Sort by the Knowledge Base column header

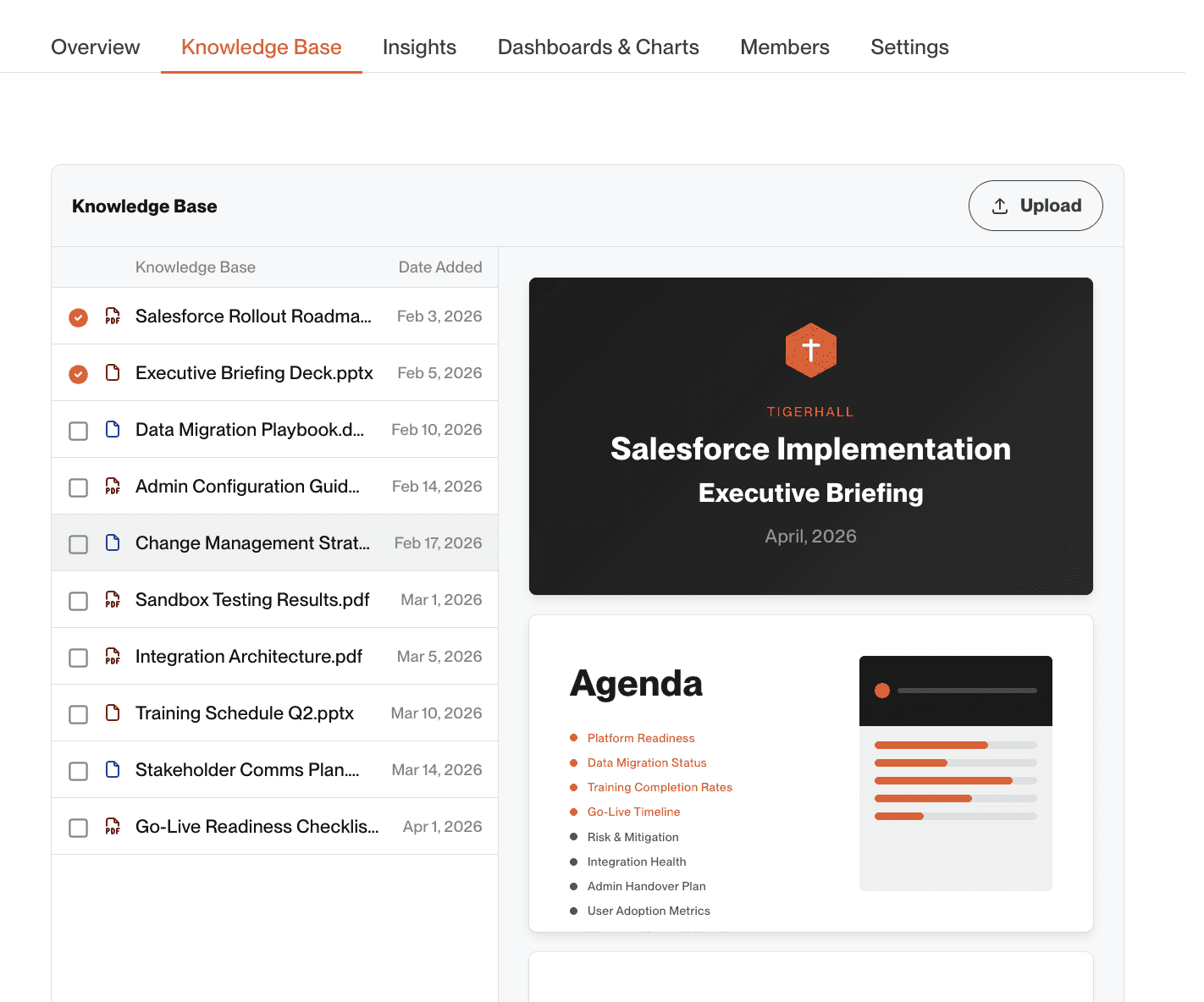coord(196,267)
